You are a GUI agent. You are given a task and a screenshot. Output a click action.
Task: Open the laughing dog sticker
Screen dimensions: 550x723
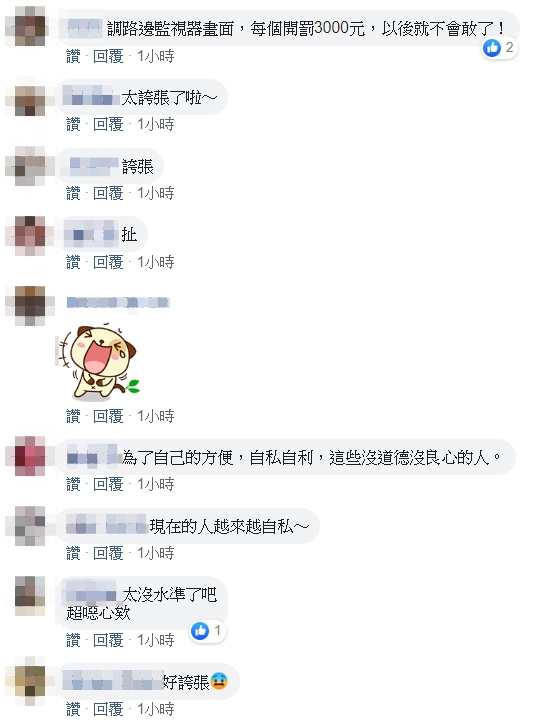coord(98,362)
